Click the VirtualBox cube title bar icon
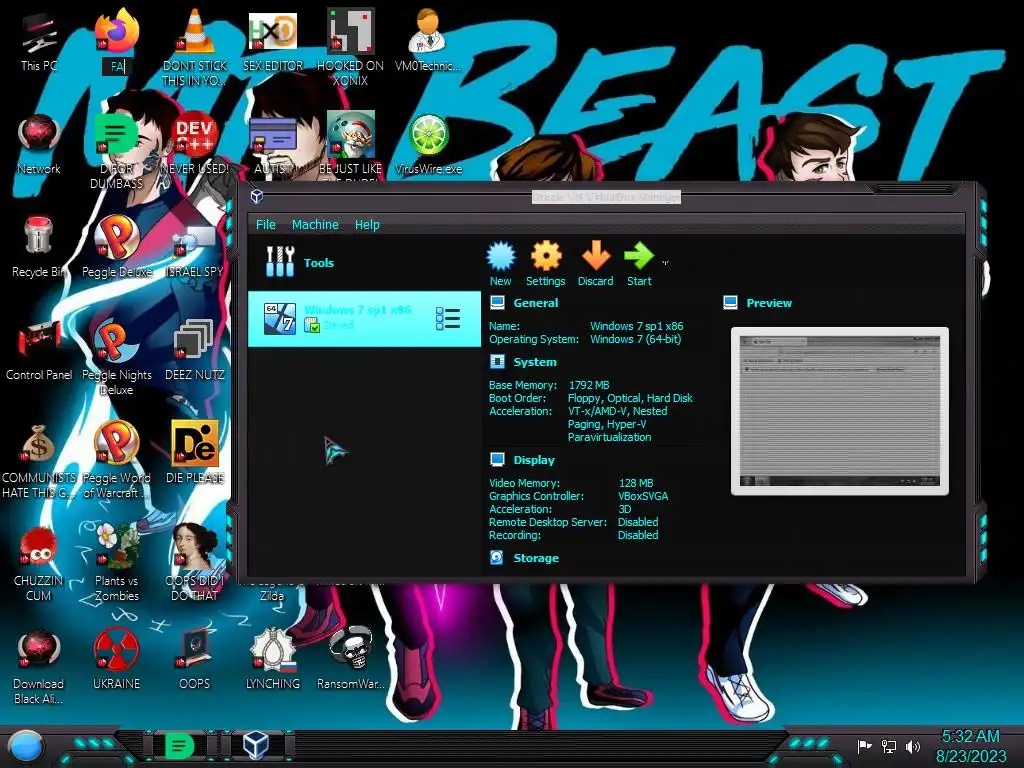 [x=257, y=196]
